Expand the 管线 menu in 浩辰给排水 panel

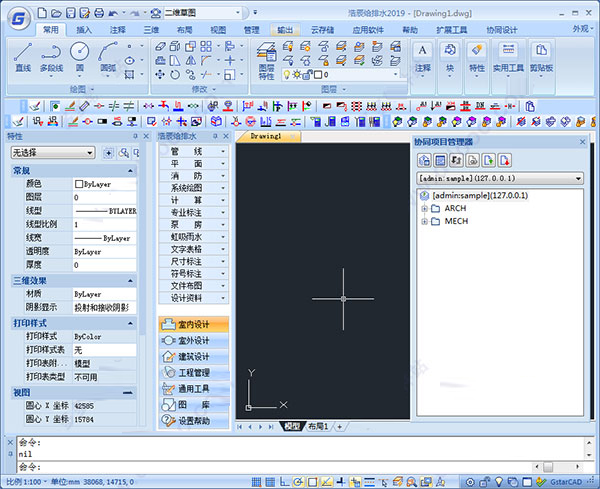194,152
